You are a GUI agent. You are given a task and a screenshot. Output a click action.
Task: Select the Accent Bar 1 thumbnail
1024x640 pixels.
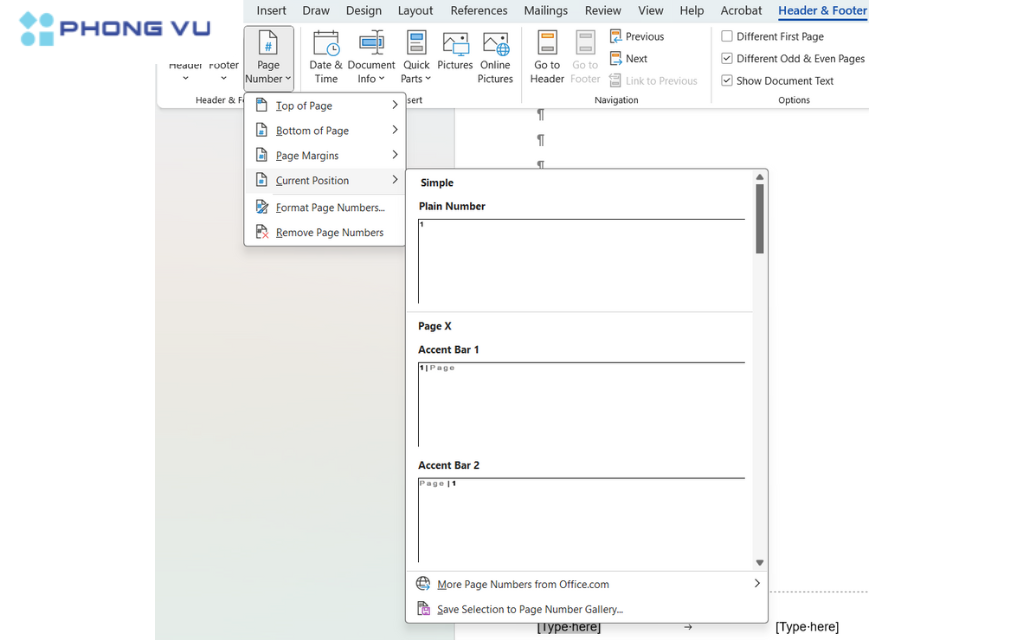(581, 405)
